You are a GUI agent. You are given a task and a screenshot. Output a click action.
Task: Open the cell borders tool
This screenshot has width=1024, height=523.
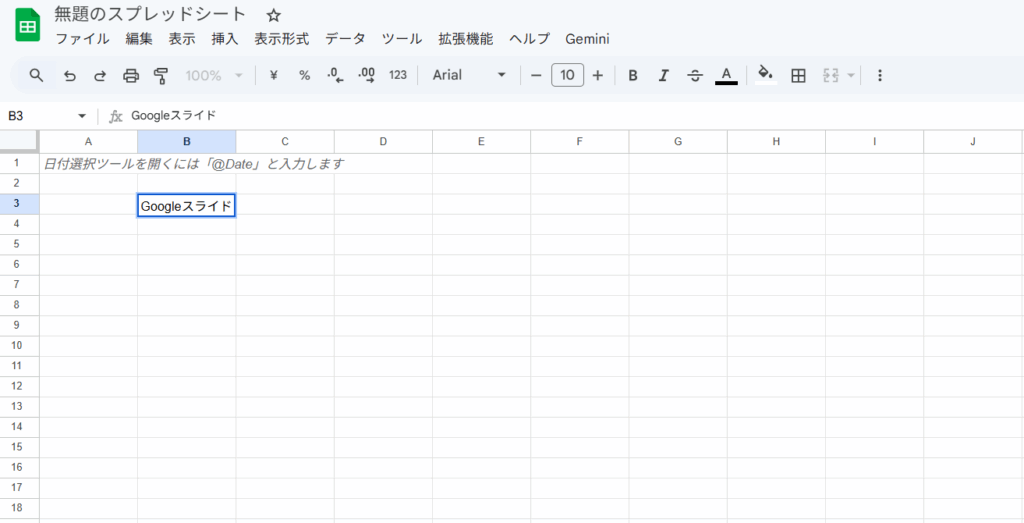tap(798, 75)
